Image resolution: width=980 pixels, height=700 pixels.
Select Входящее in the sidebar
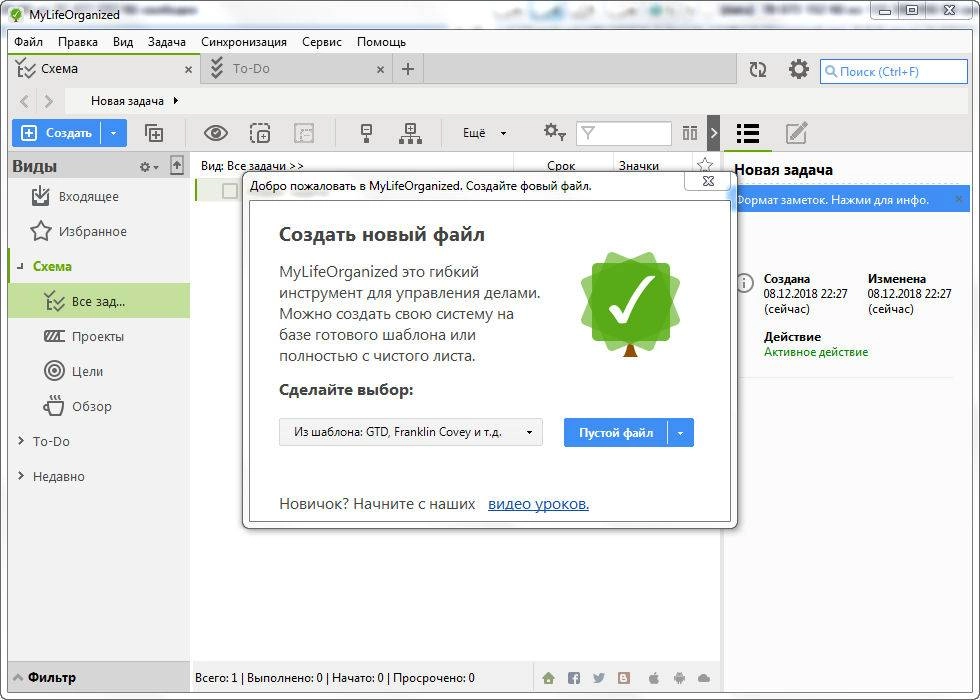(x=88, y=196)
